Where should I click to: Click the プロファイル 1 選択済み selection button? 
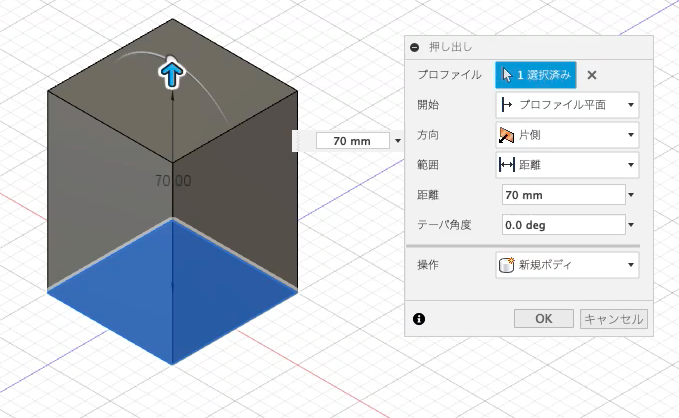(x=536, y=75)
